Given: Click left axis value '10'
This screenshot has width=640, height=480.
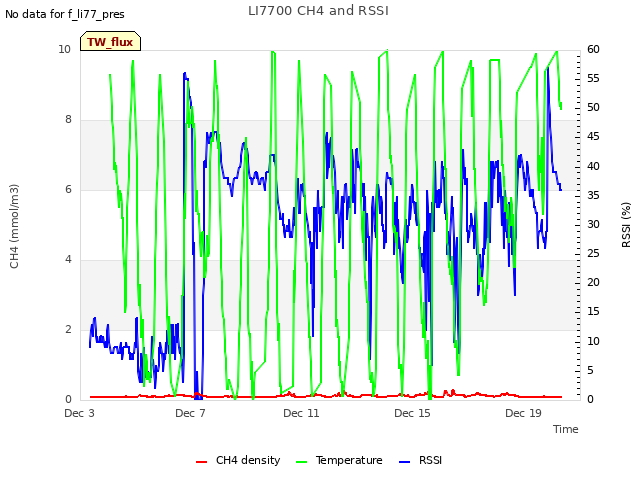Looking at the screenshot, I should click(x=64, y=50).
